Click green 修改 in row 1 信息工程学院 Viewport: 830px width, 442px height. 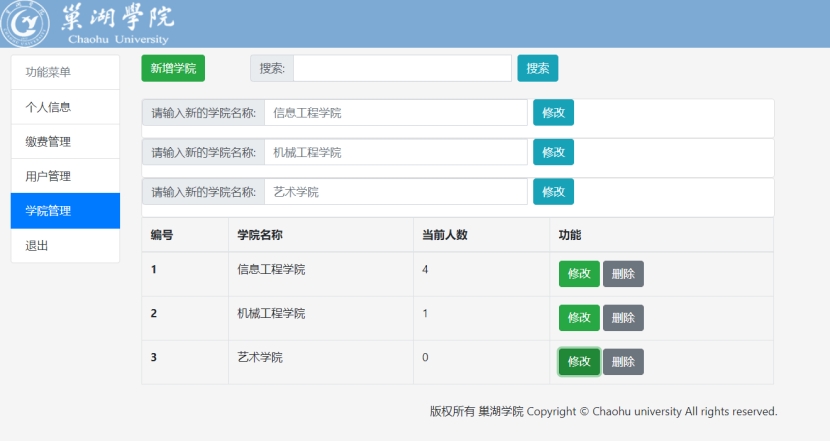click(579, 274)
